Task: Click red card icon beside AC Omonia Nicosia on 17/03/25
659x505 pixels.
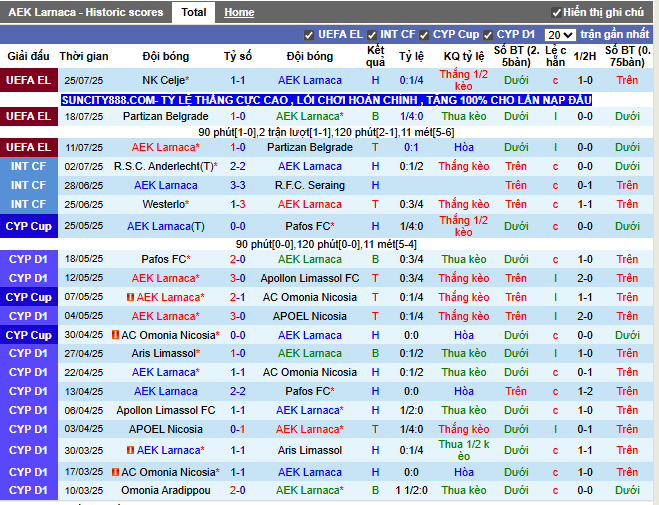Action: 115,472
